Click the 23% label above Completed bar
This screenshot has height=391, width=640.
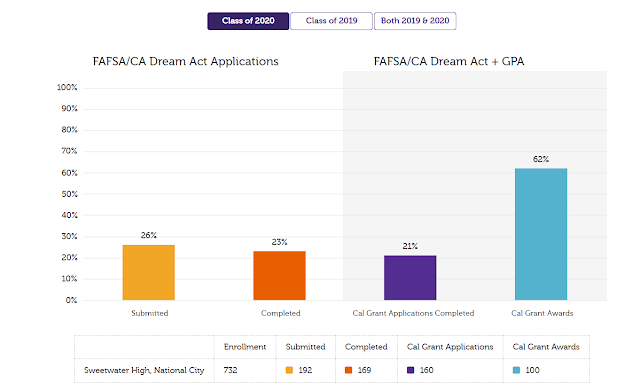point(279,242)
